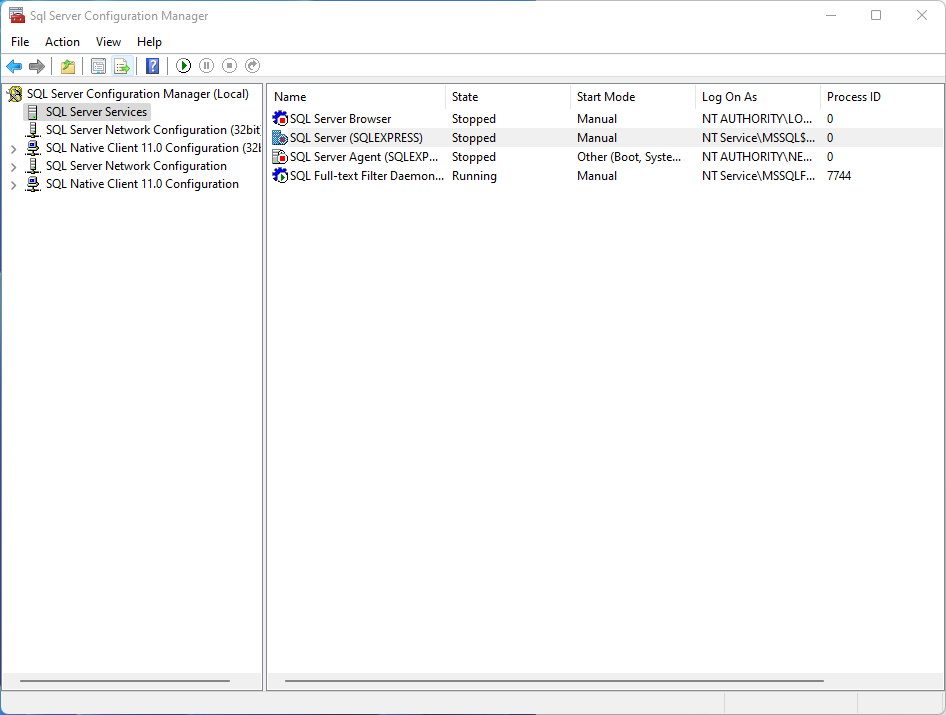This screenshot has height=715, width=946.
Task: Toggle the Show/Hide console tree icon
Action: coord(98,66)
